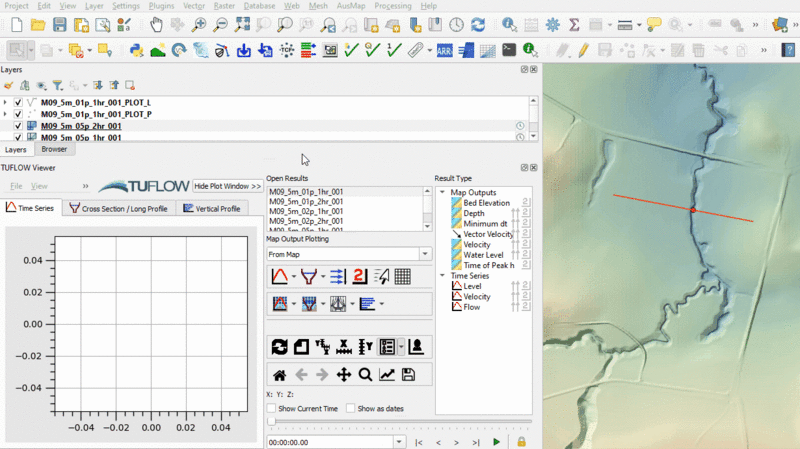The width and height of the screenshot is (800, 449).
Task: Click the home view plot icon
Action: click(280, 375)
